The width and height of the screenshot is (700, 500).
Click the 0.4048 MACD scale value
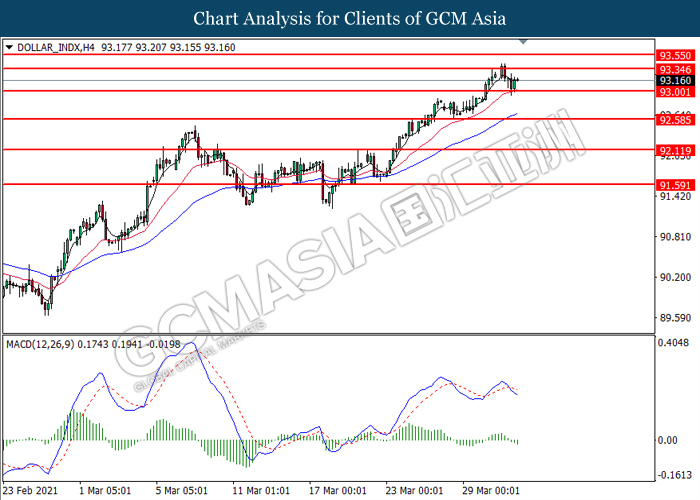[x=675, y=343]
